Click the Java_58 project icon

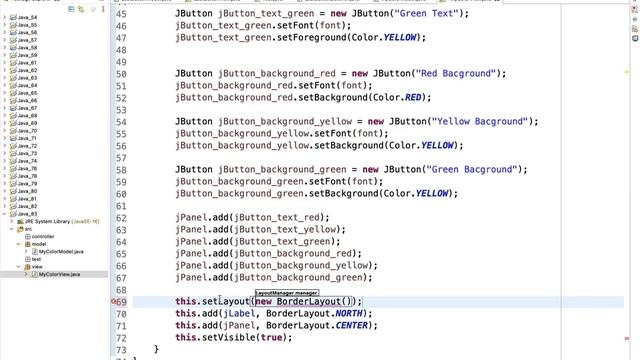pyautogui.click(x=13, y=48)
